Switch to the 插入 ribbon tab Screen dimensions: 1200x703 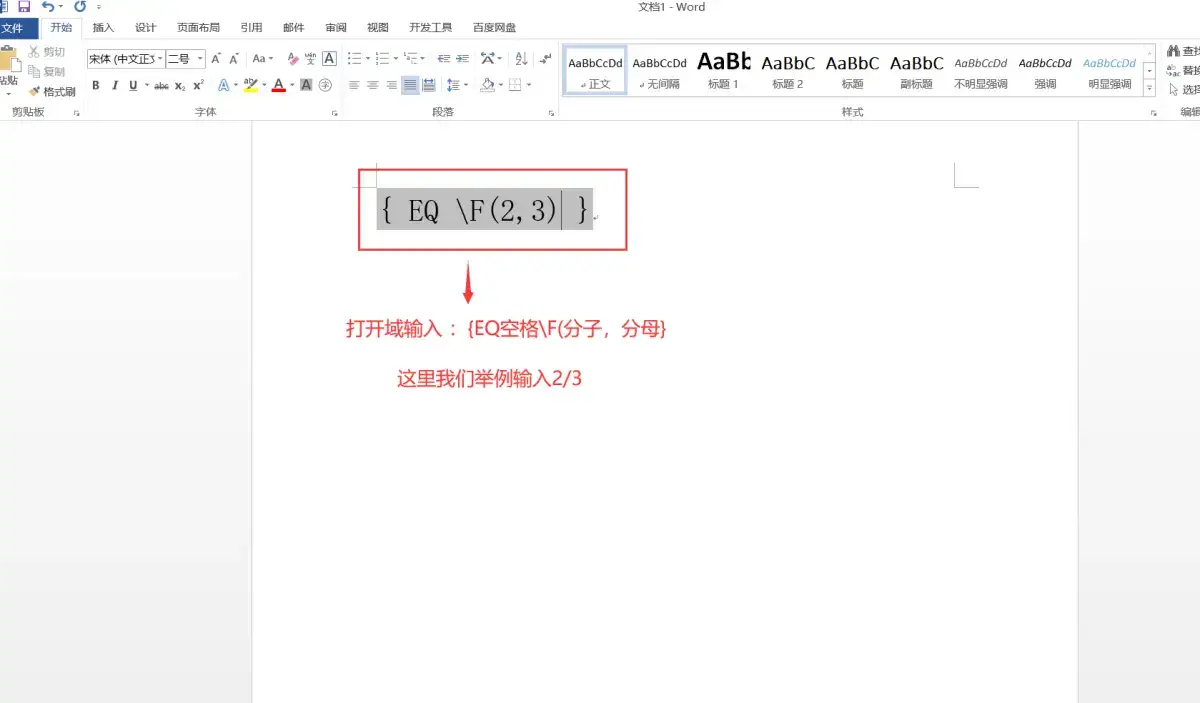coord(103,27)
